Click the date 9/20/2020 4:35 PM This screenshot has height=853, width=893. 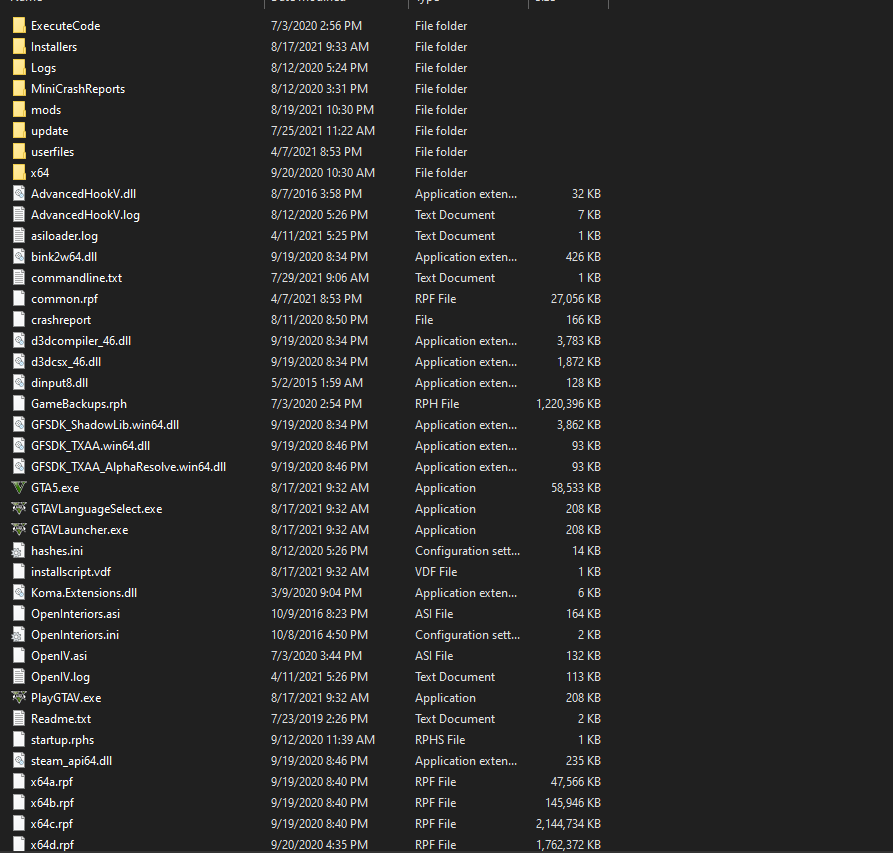(319, 845)
